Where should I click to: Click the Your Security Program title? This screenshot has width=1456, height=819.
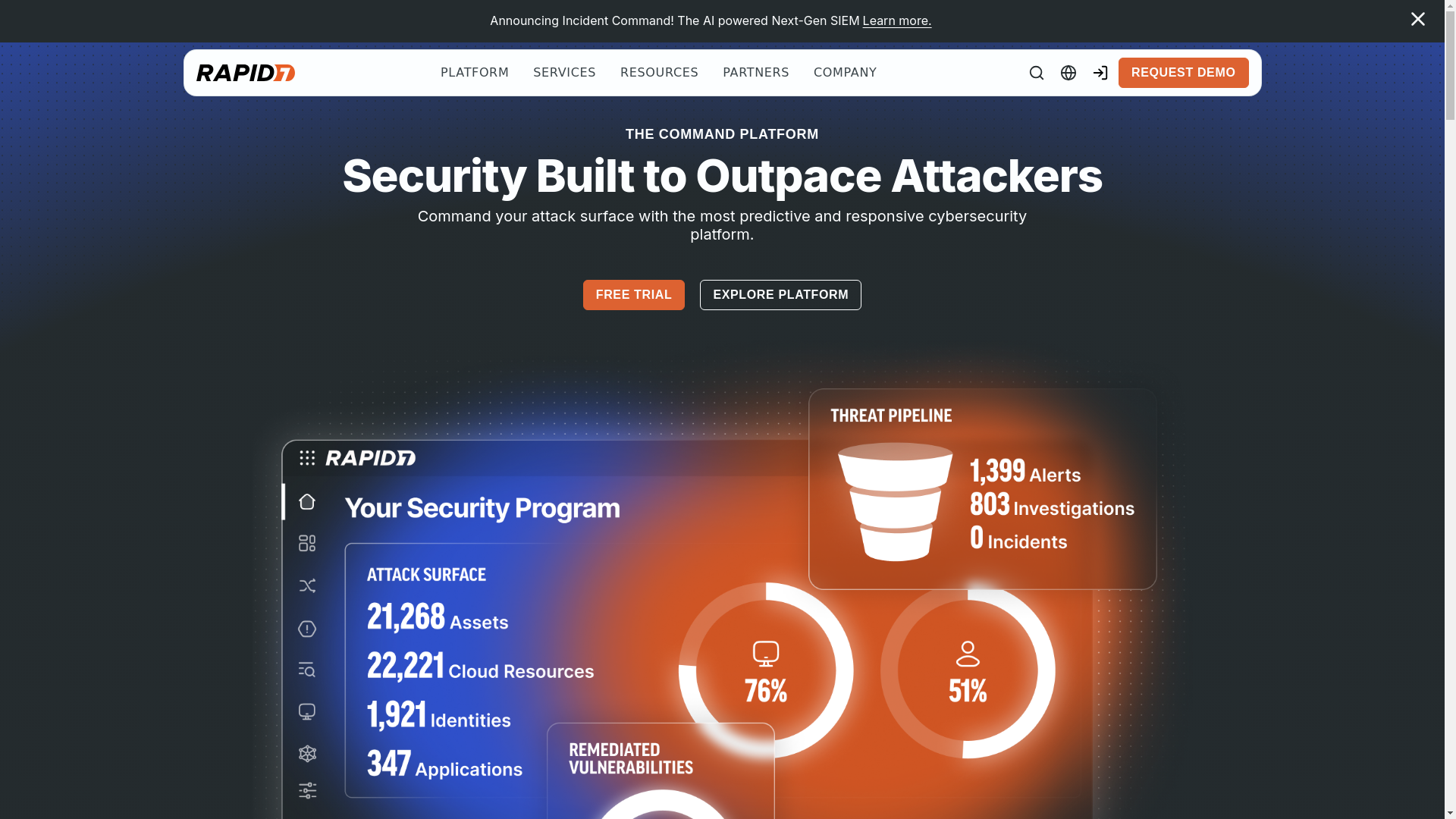click(x=482, y=508)
